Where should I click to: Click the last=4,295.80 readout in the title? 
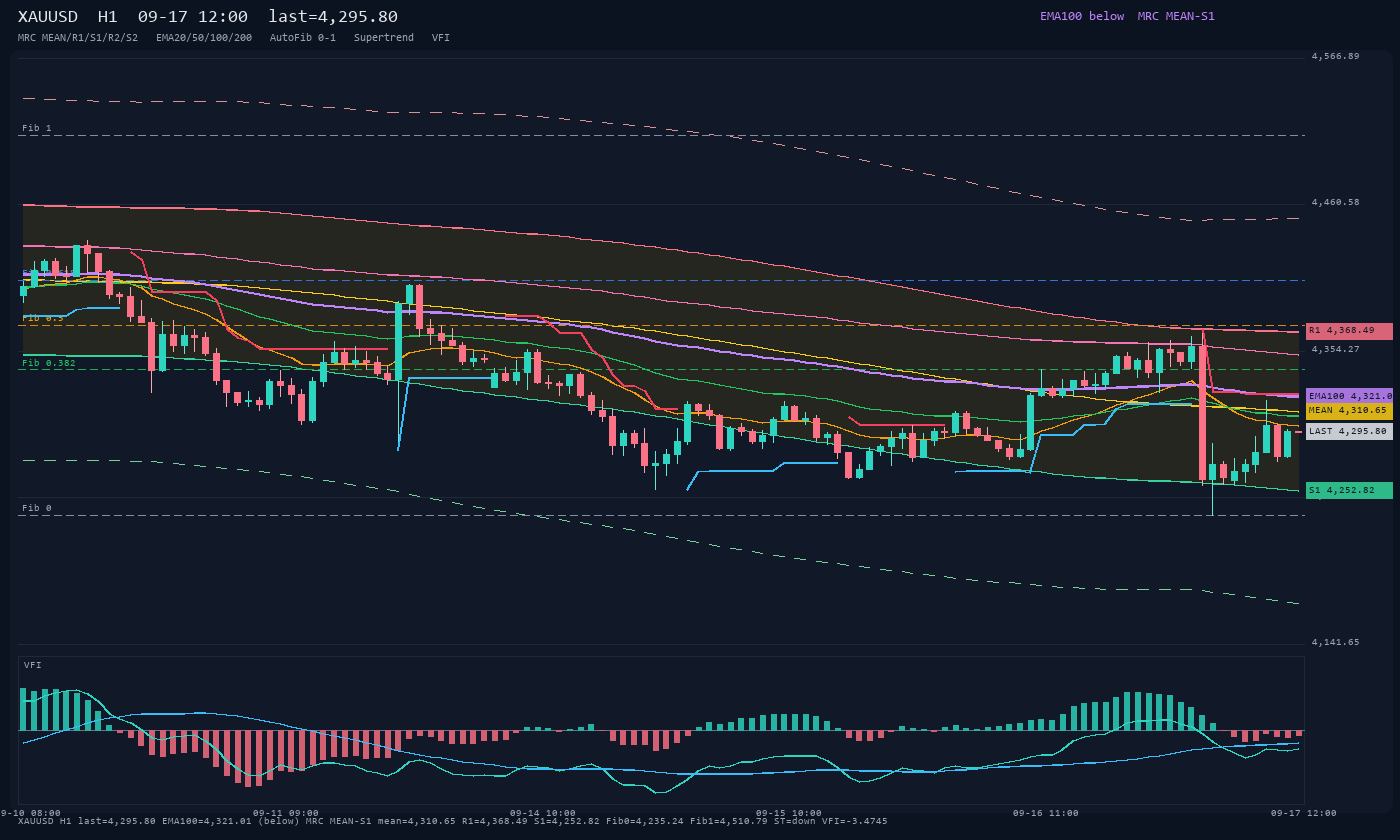click(x=333, y=17)
